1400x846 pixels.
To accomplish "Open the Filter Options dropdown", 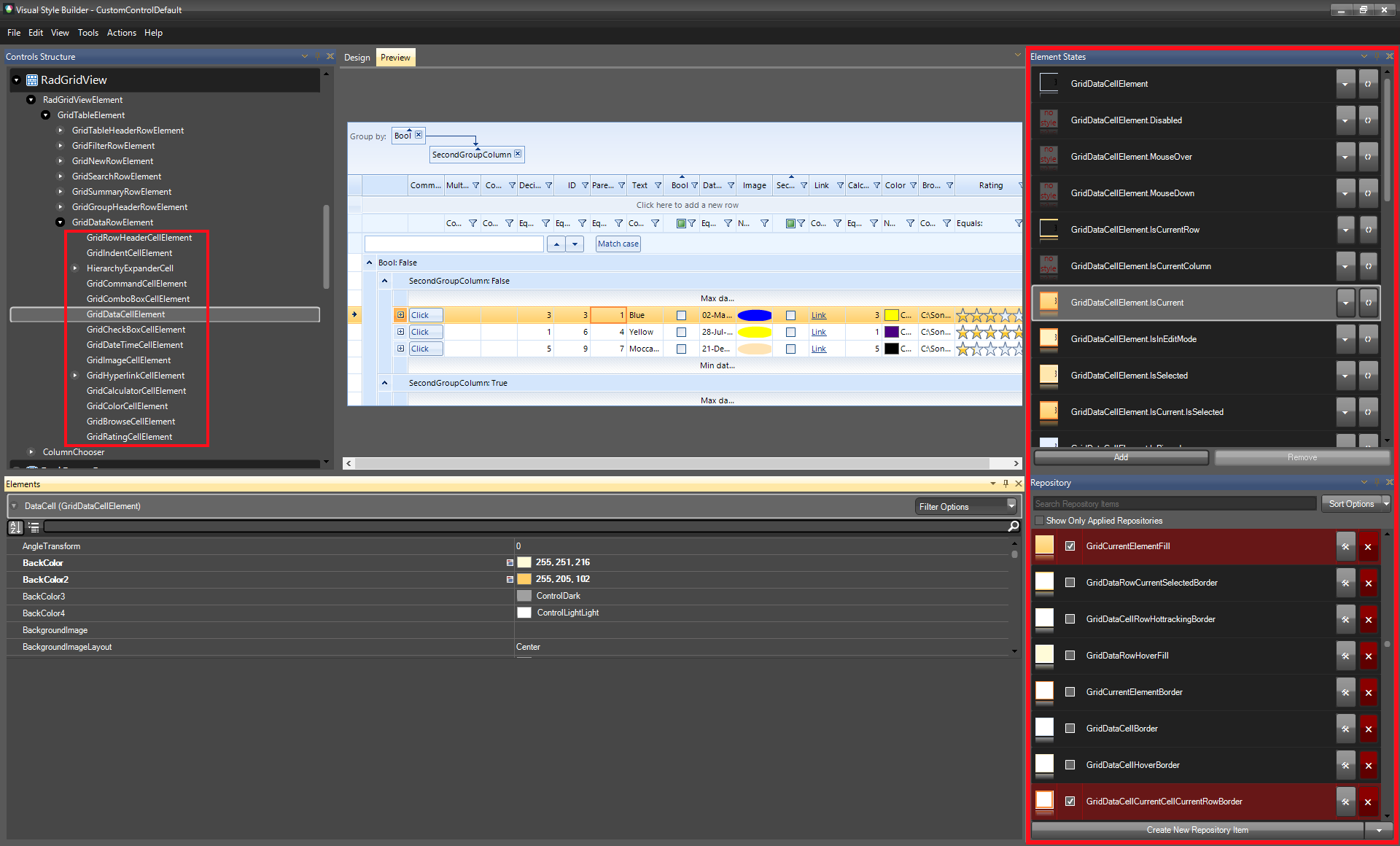I will (x=1011, y=506).
